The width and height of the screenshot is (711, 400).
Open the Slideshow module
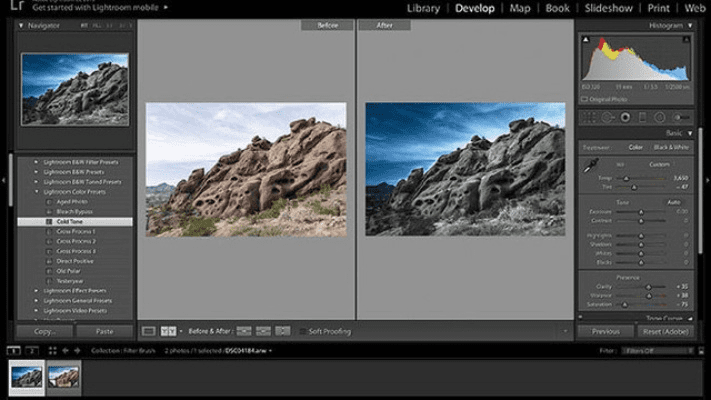tap(608, 9)
